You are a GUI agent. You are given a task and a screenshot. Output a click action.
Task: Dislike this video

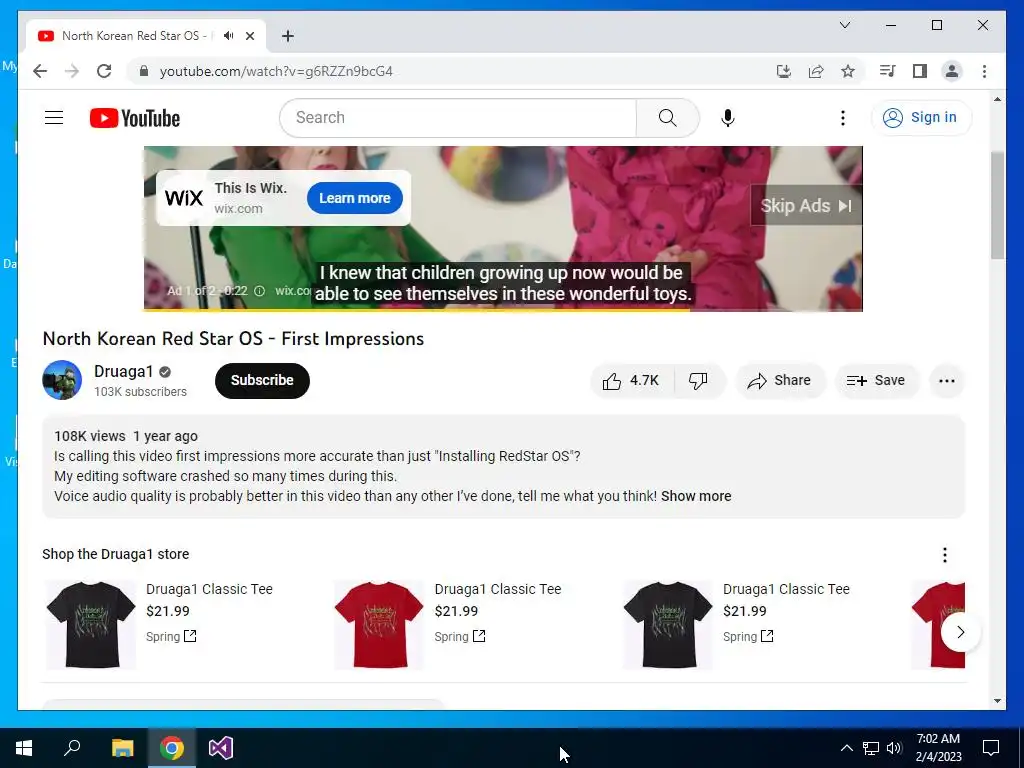click(x=698, y=381)
